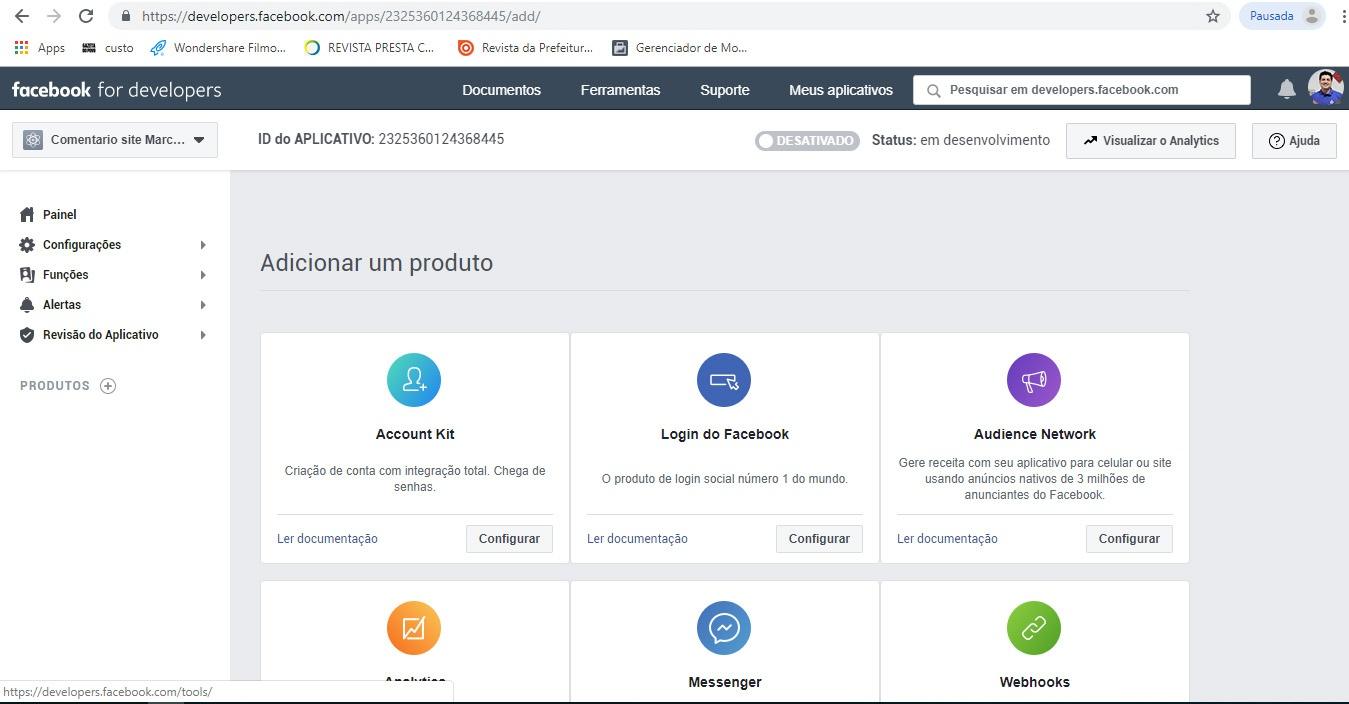Open the Revista da Prefeitur... bookmark
This screenshot has height=704, width=1349.
coord(525,47)
